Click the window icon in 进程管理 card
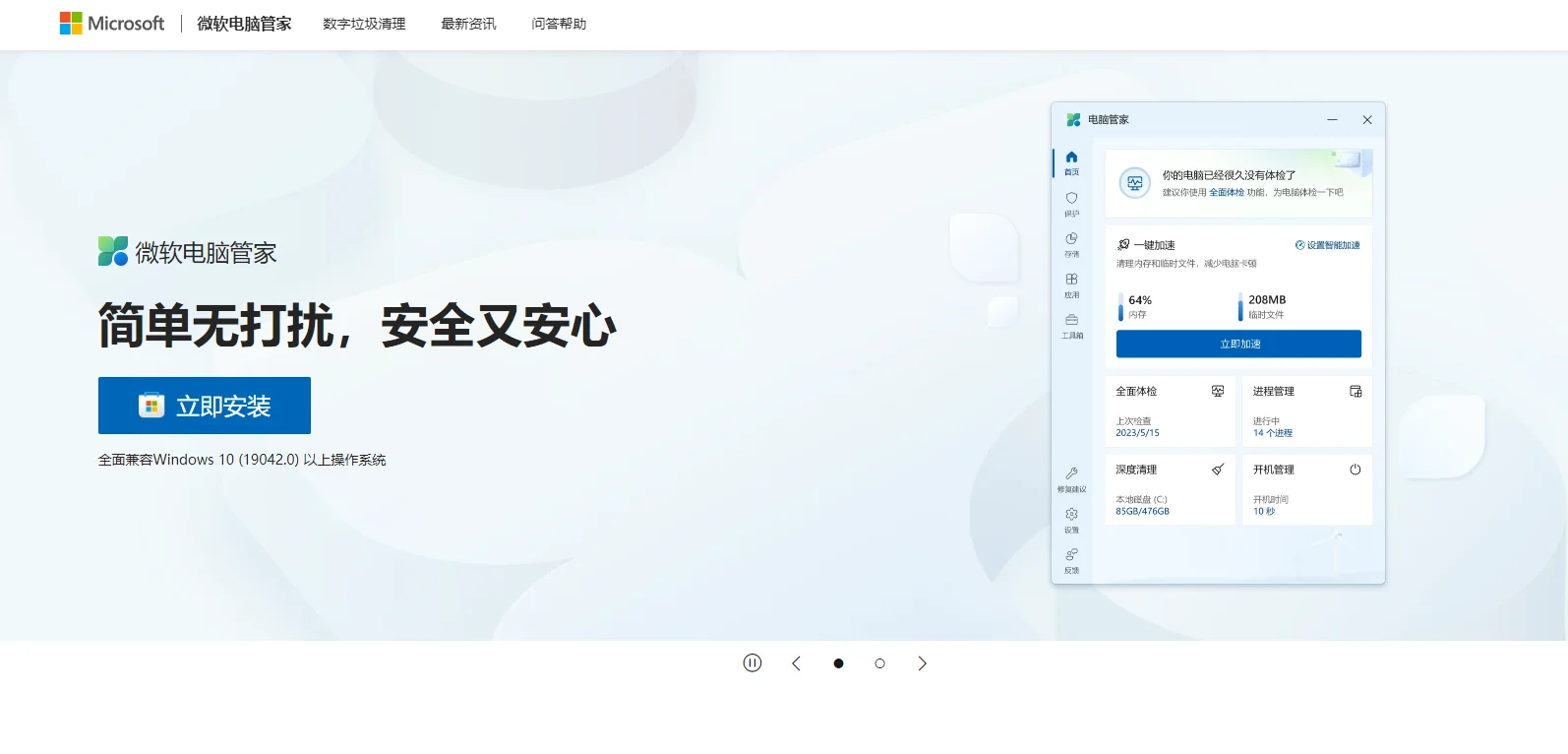The image size is (1568, 754). (1356, 391)
